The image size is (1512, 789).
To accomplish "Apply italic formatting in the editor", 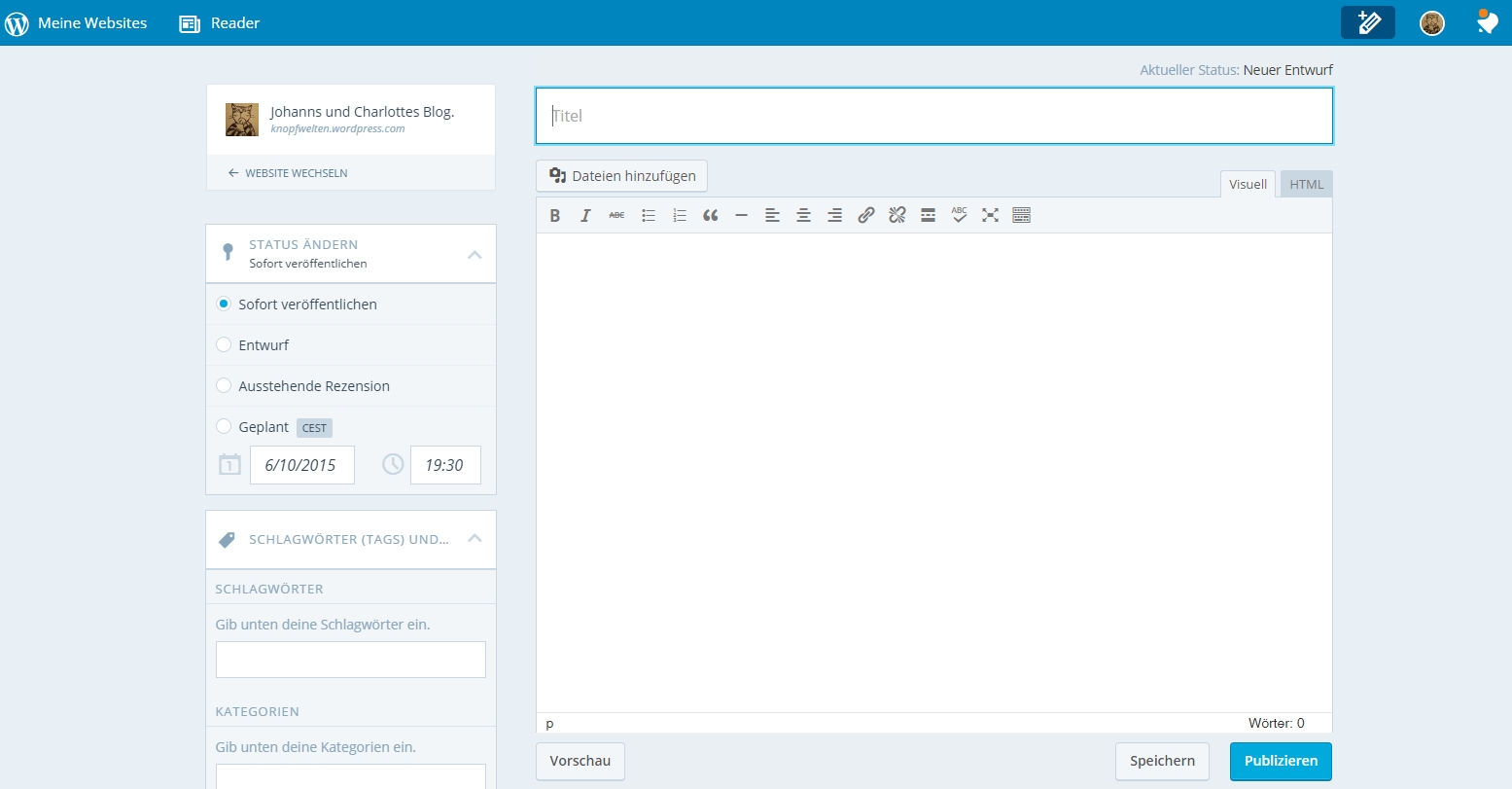I will (x=585, y=216).
